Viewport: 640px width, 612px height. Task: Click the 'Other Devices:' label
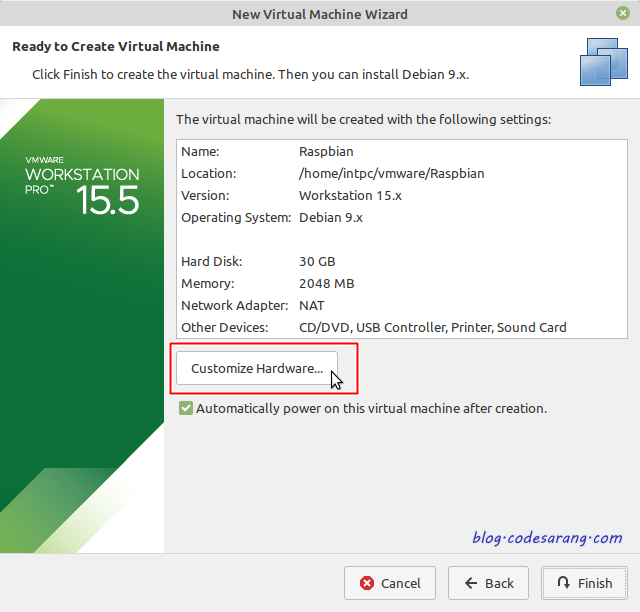point(225,327)
